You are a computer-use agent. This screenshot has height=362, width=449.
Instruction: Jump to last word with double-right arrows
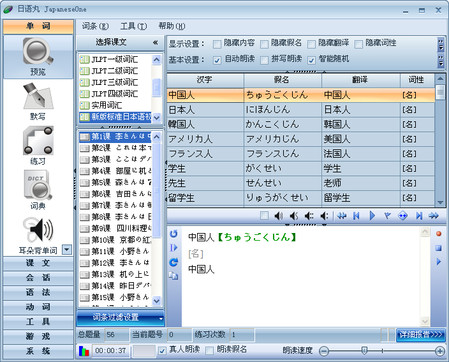(434, 216)
